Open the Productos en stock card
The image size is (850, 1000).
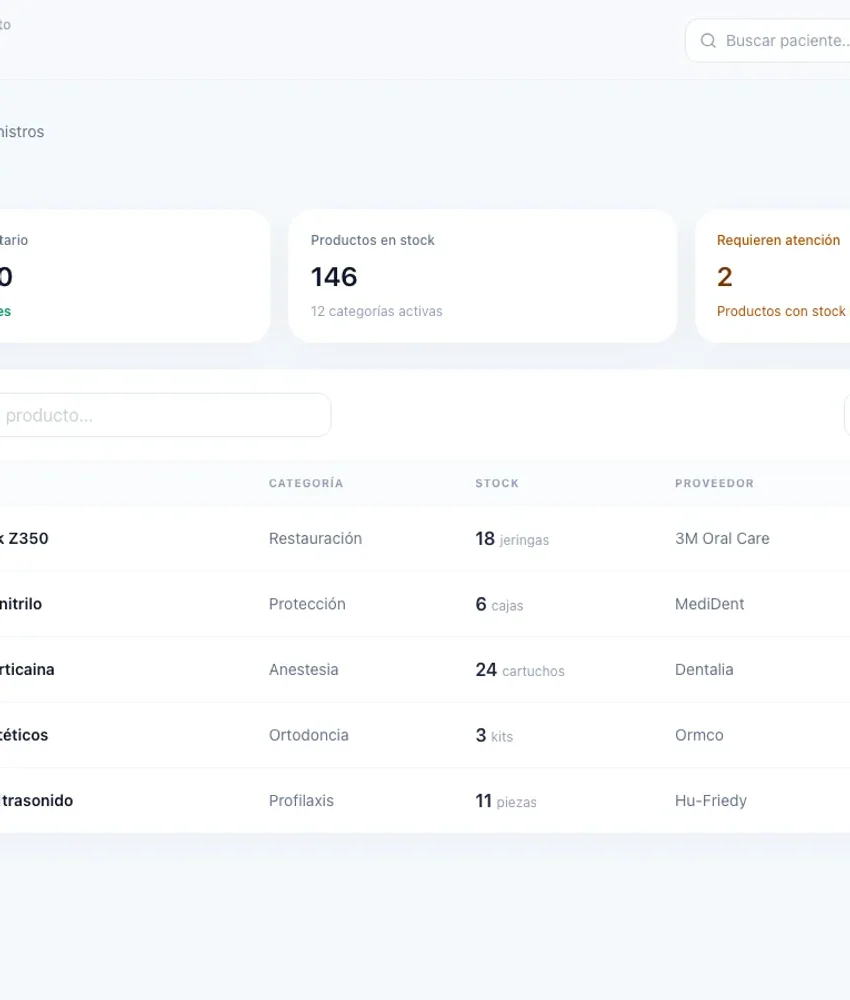(x=483, y=276)
